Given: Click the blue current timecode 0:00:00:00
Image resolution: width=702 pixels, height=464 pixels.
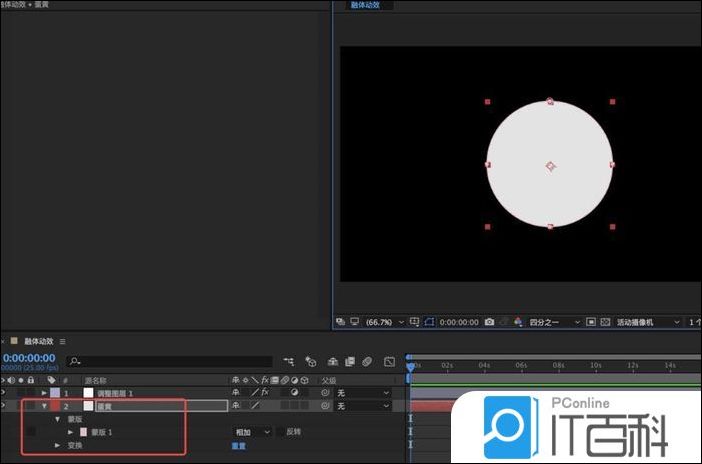Looking at the screenshot, I should pyautogui.click(x=28, y=357).
